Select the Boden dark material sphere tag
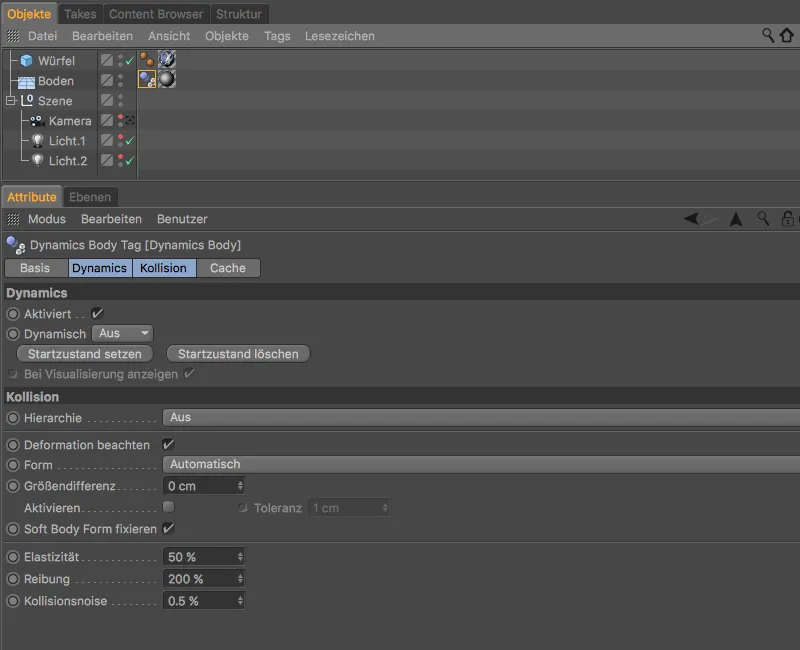The image size is (800, 650). (x=167, y=79)
